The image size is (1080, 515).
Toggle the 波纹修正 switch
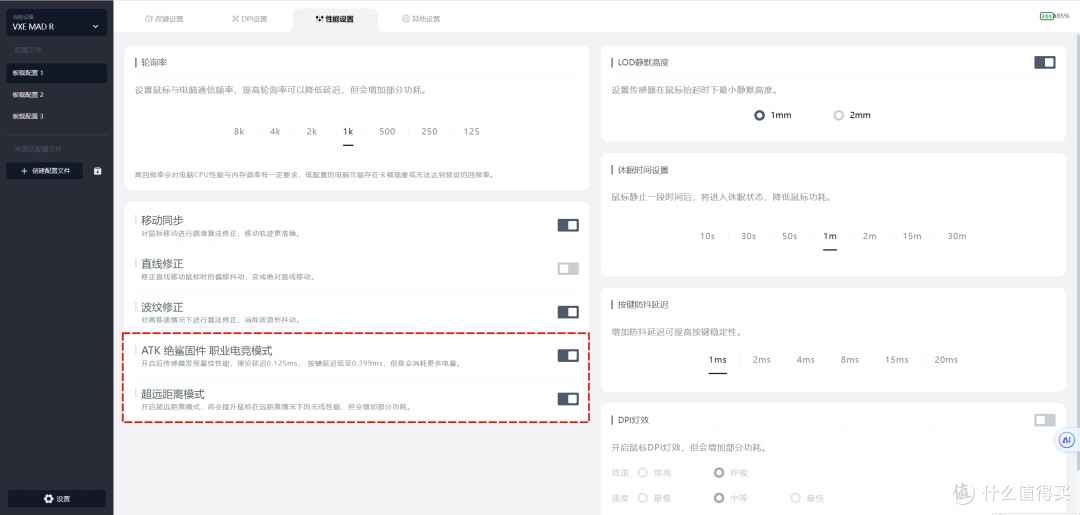point(568,312)
